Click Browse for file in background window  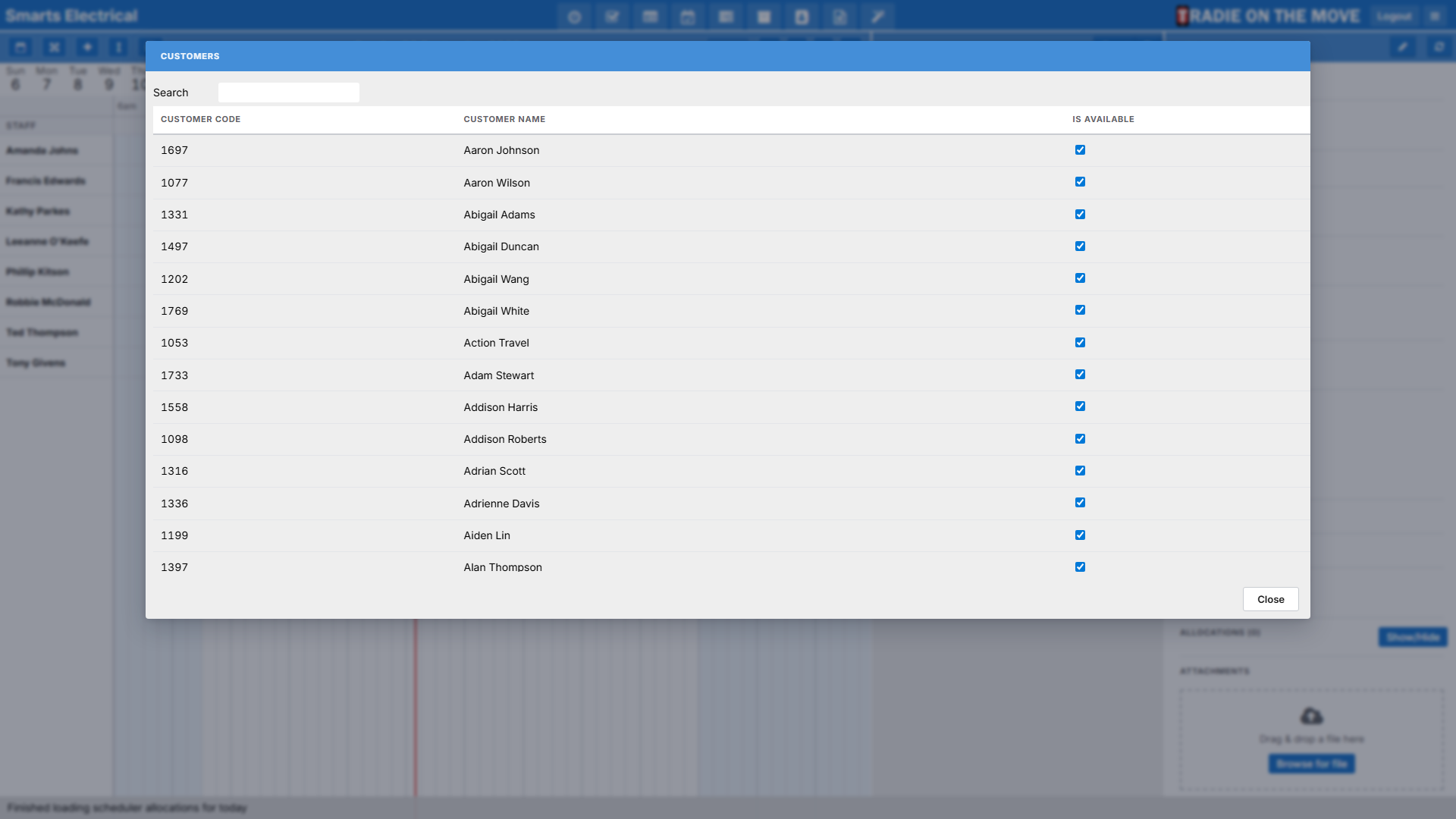pyautogui.click(x=1311, y=764)
